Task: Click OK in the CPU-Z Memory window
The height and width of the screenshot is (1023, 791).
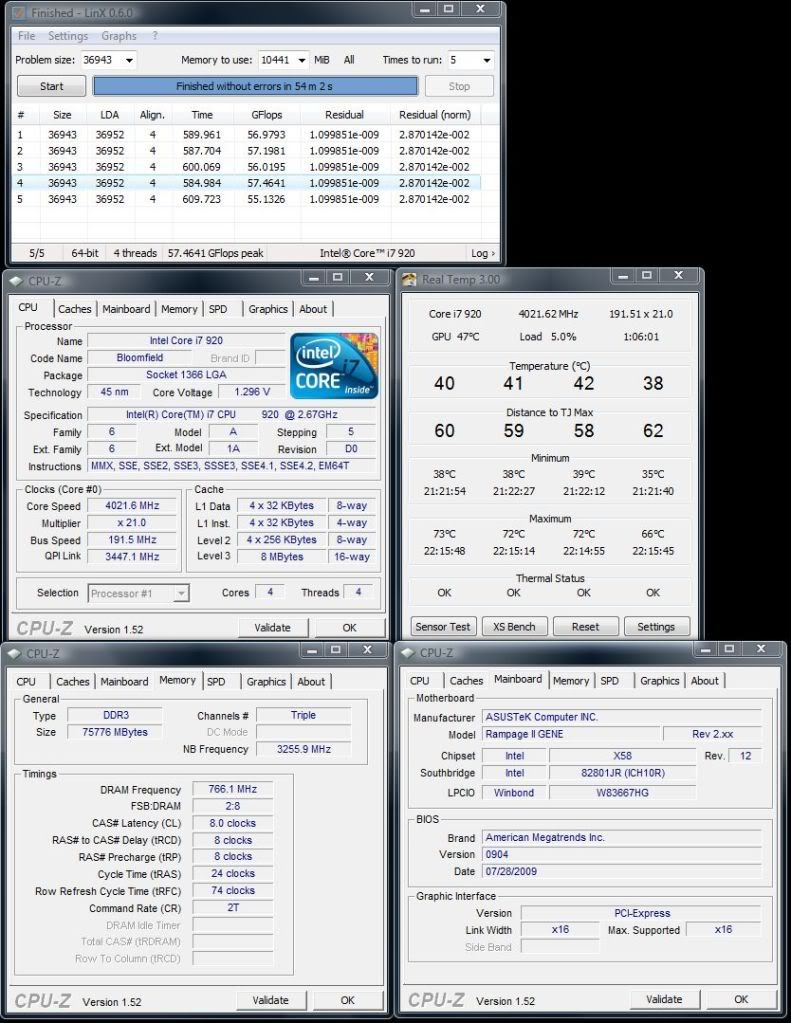Action: [348, 1000]
